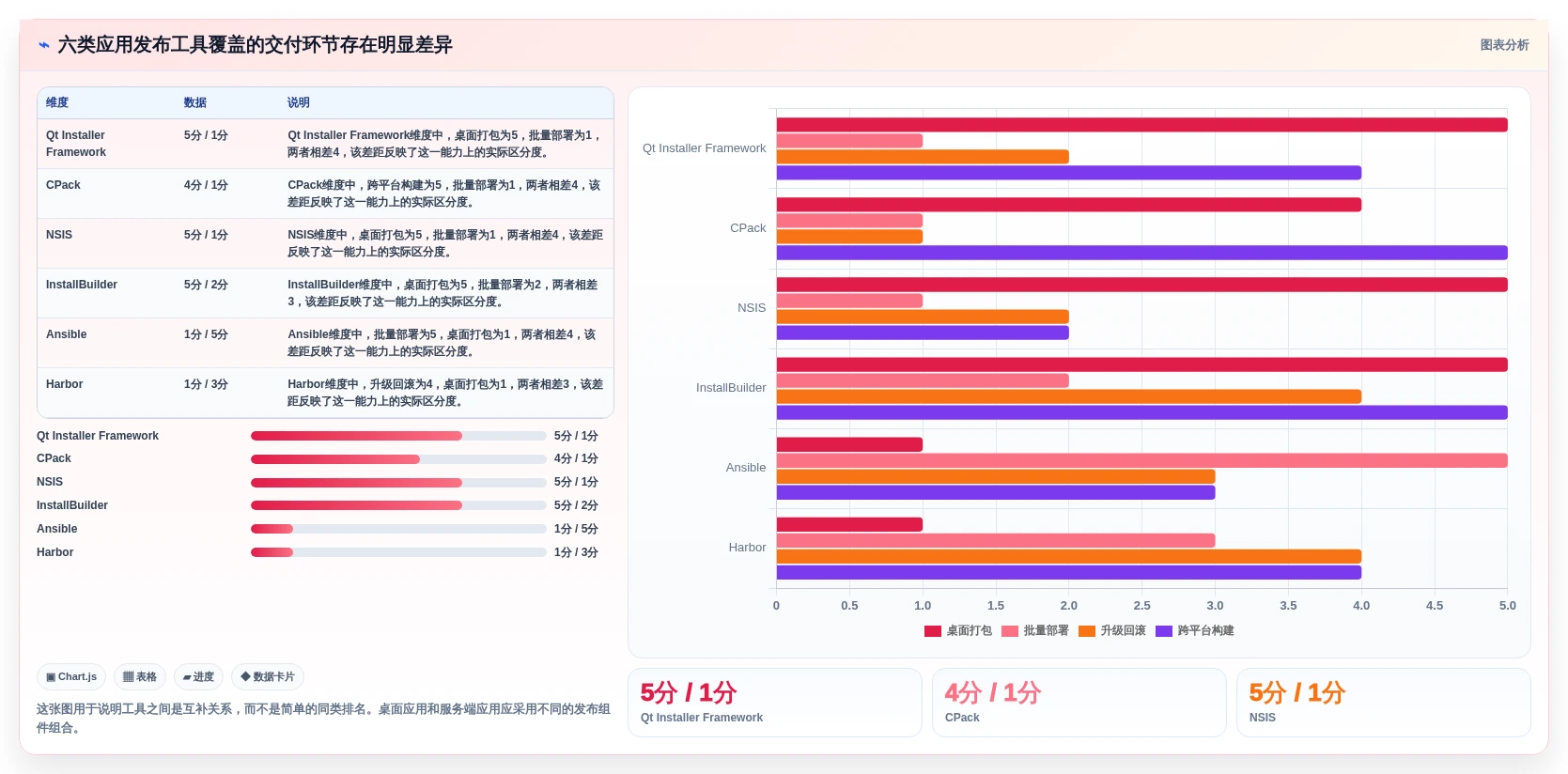Click the 1分 / 3分 cell in Harbor table row
The image size is (1568, 774).
coord(206,384)
